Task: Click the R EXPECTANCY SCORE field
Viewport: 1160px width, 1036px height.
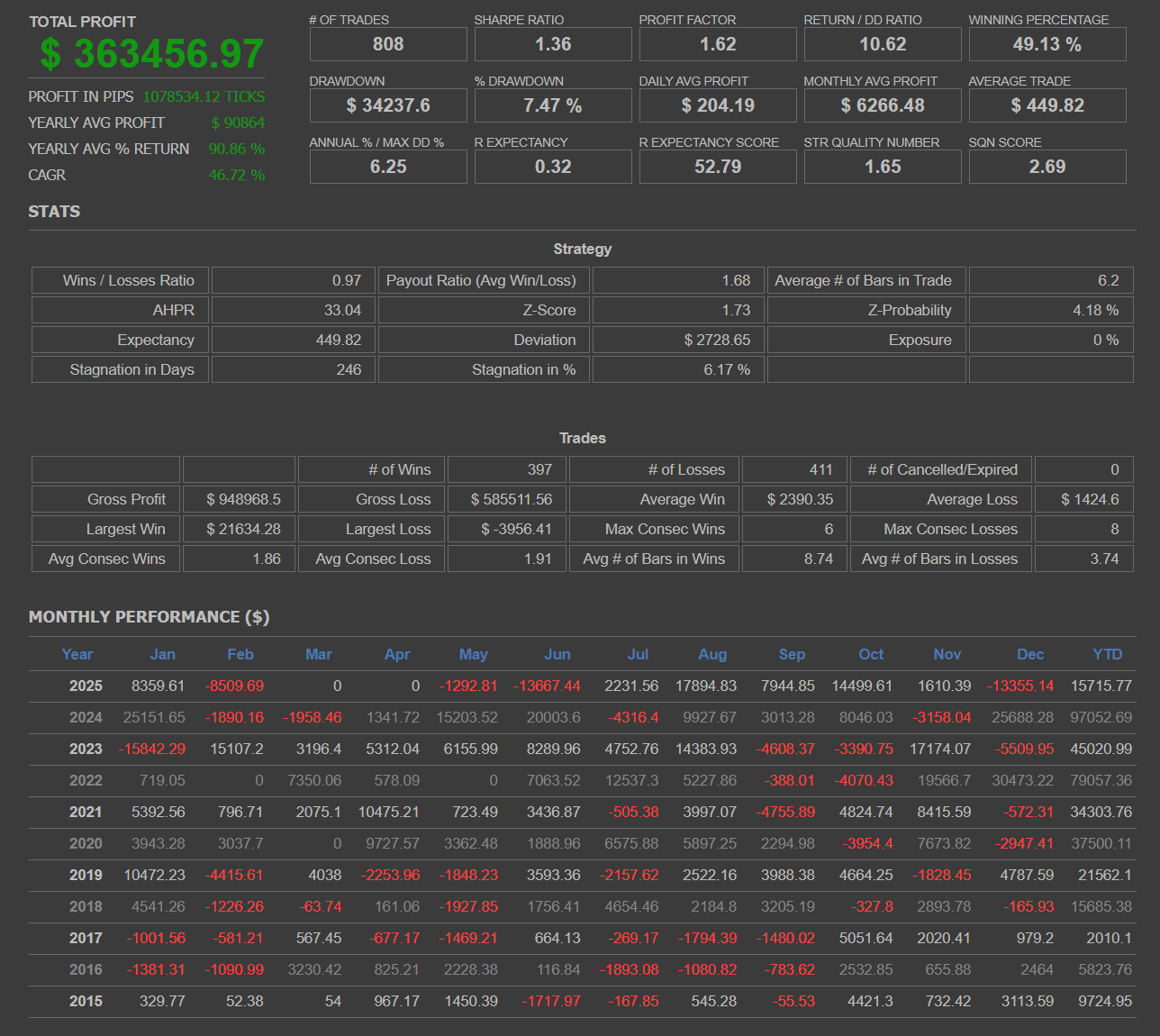Action: tap(717, 166)
